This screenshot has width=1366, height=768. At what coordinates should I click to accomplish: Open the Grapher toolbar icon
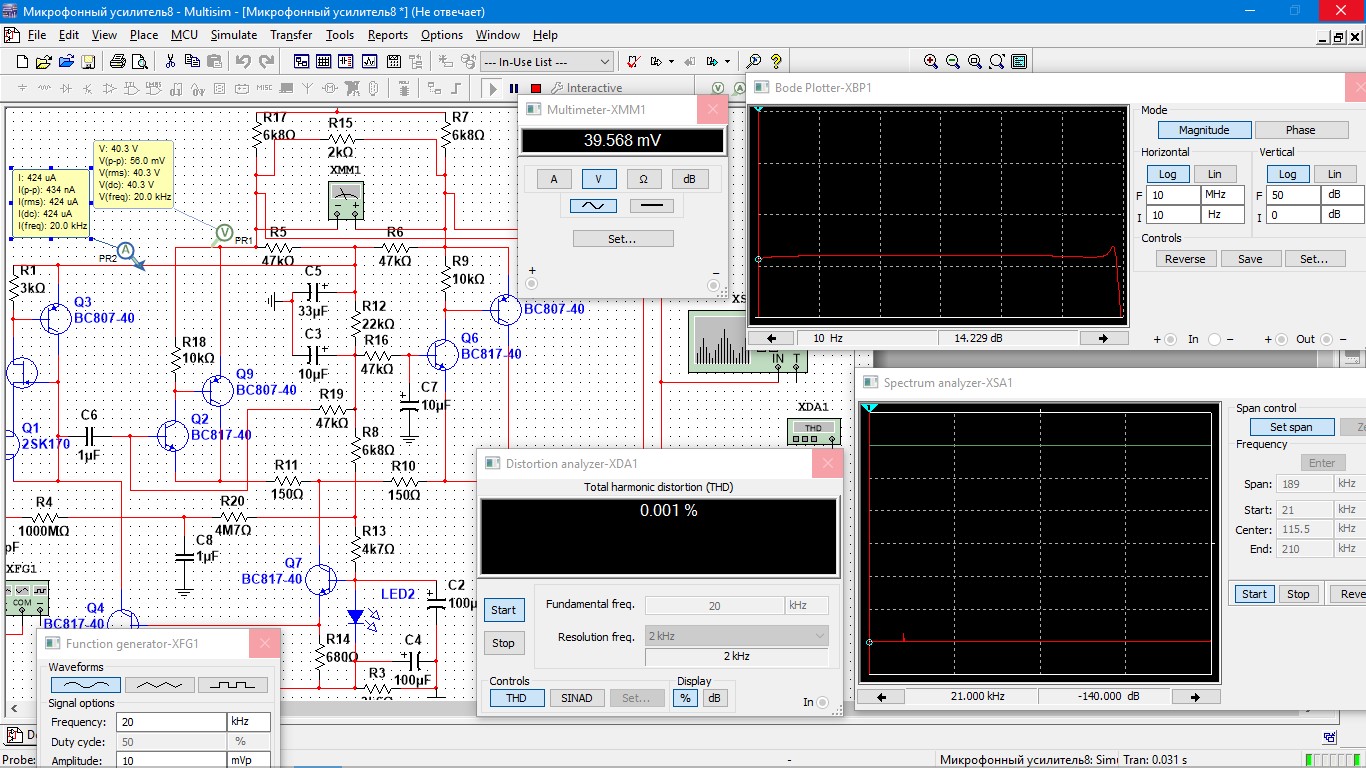[369, 61]
